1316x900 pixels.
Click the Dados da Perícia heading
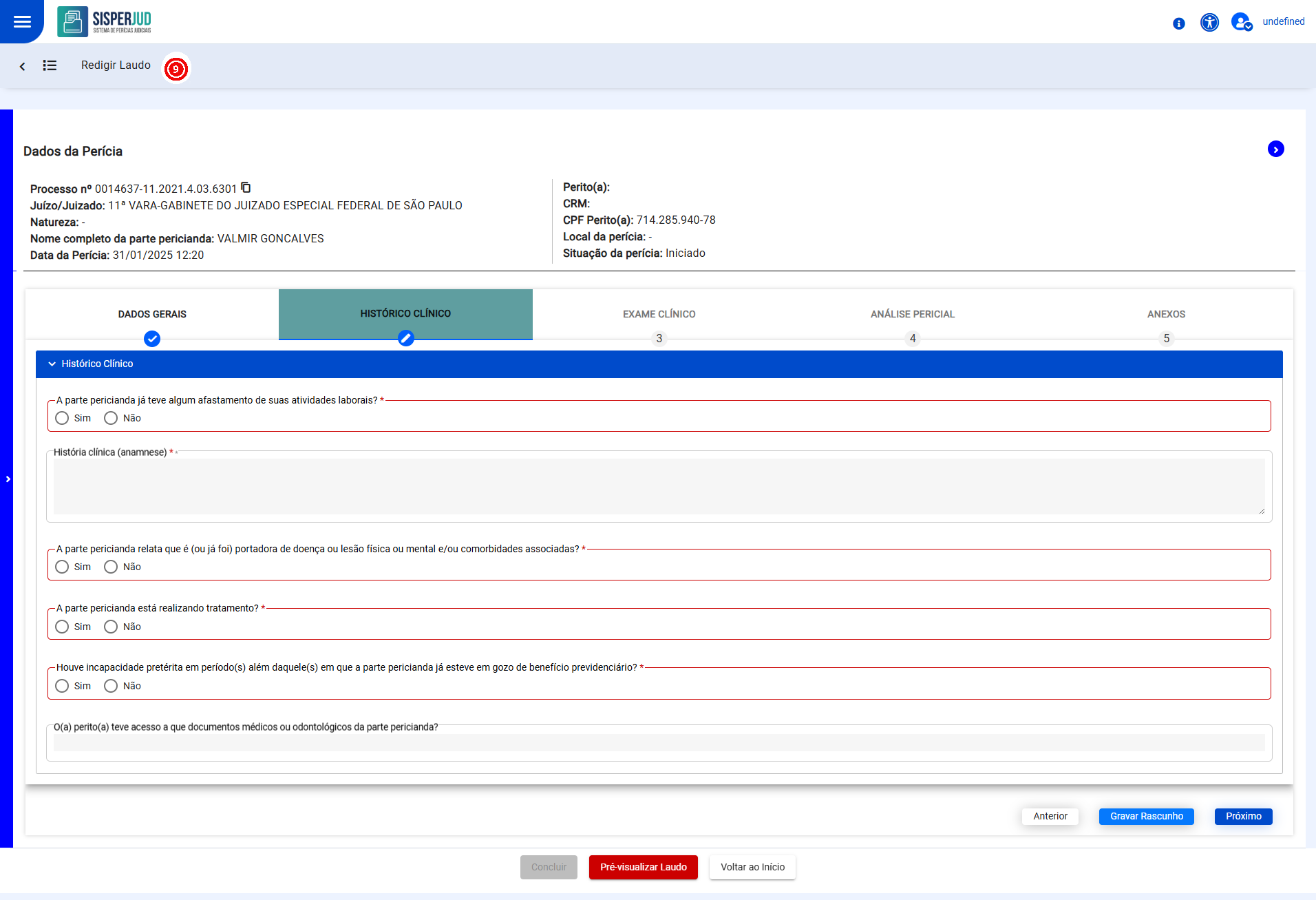pos(73,151)
